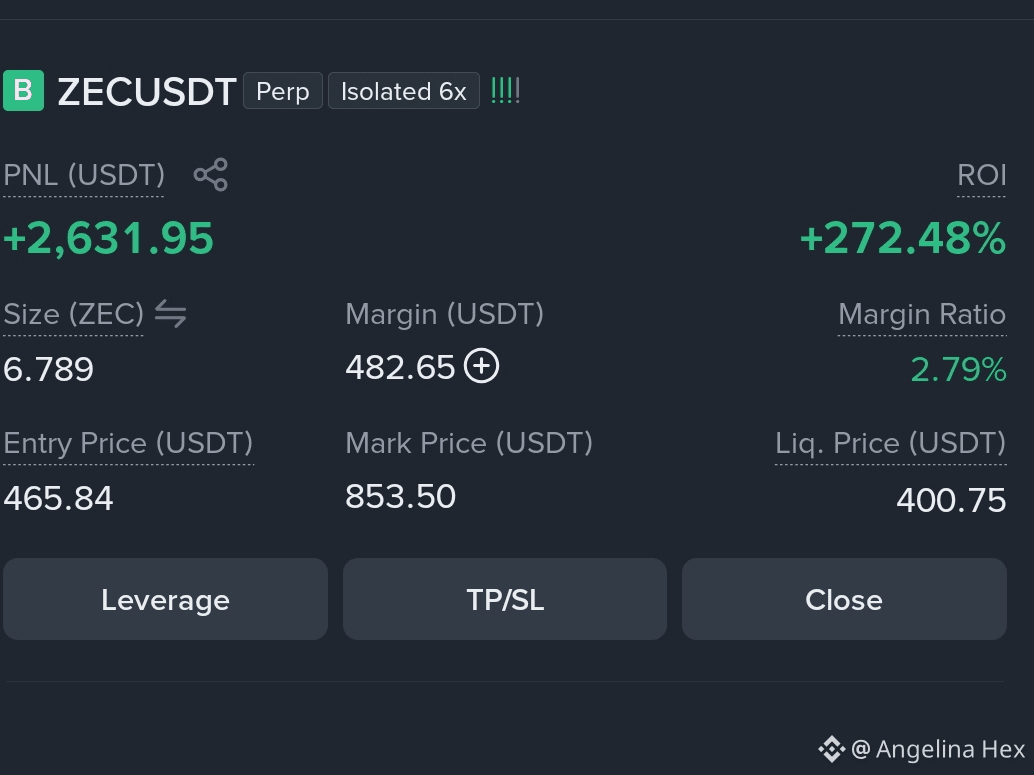Click the Size (ZEC) label
The width and height of the screenshot is (1034, 775).
73,314
